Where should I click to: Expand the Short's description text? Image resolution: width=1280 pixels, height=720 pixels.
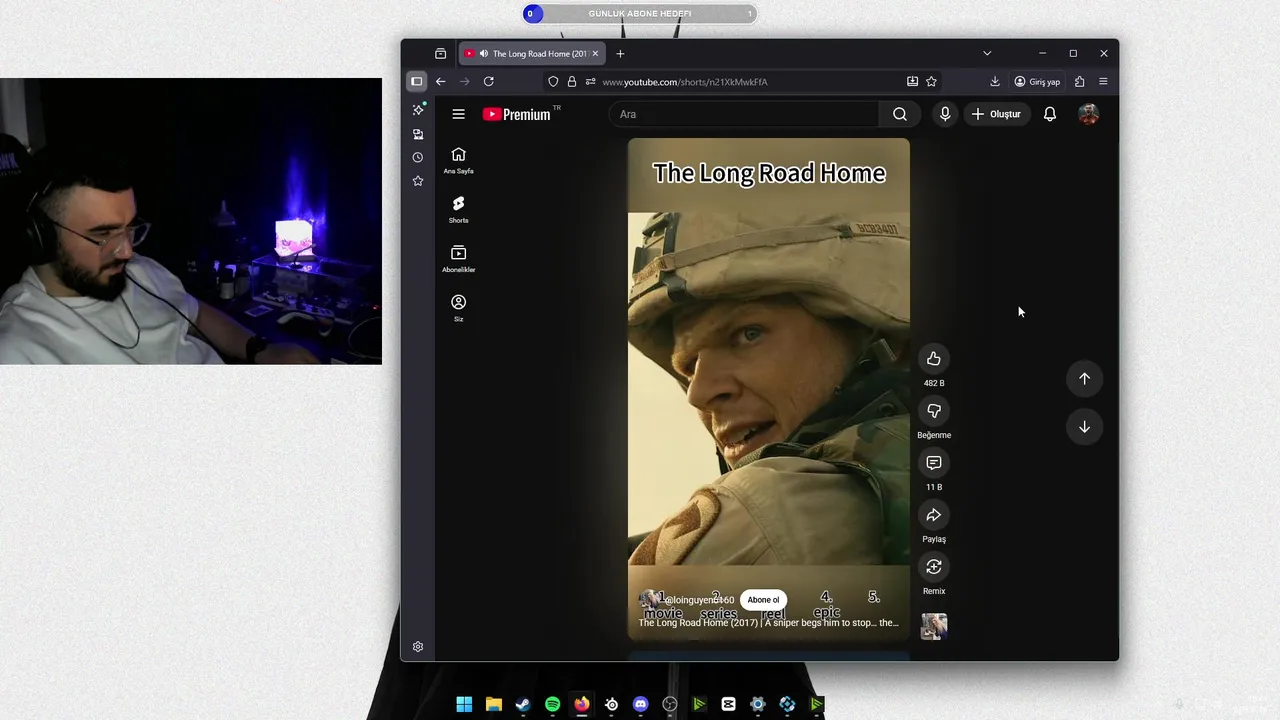pos(768,623)
